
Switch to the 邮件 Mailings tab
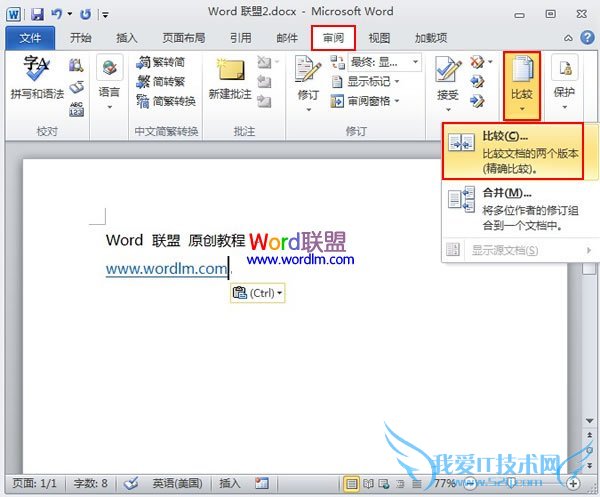coord(287,38)
